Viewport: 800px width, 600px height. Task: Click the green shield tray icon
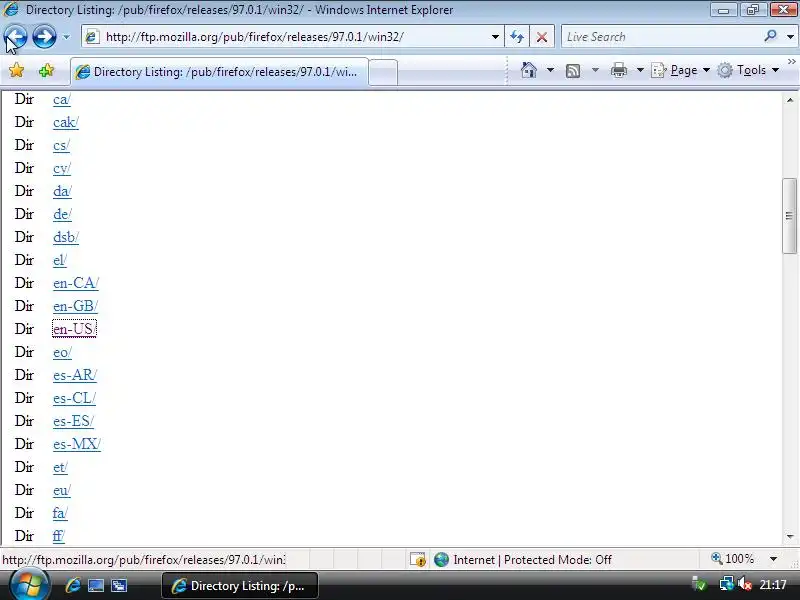tap(699, 584)
